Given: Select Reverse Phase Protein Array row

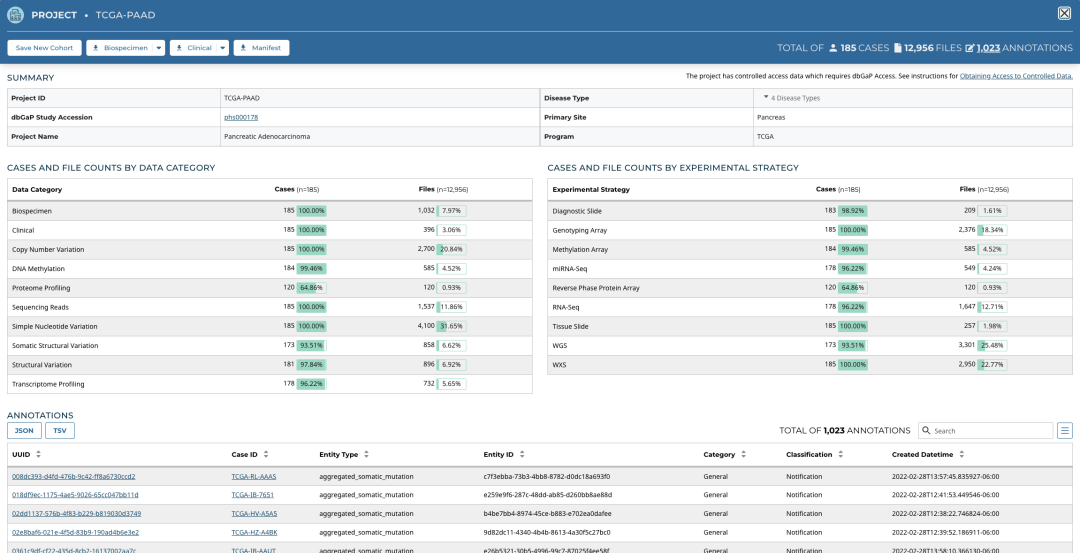Looking at the screenshot, I should tap(809, 288).
